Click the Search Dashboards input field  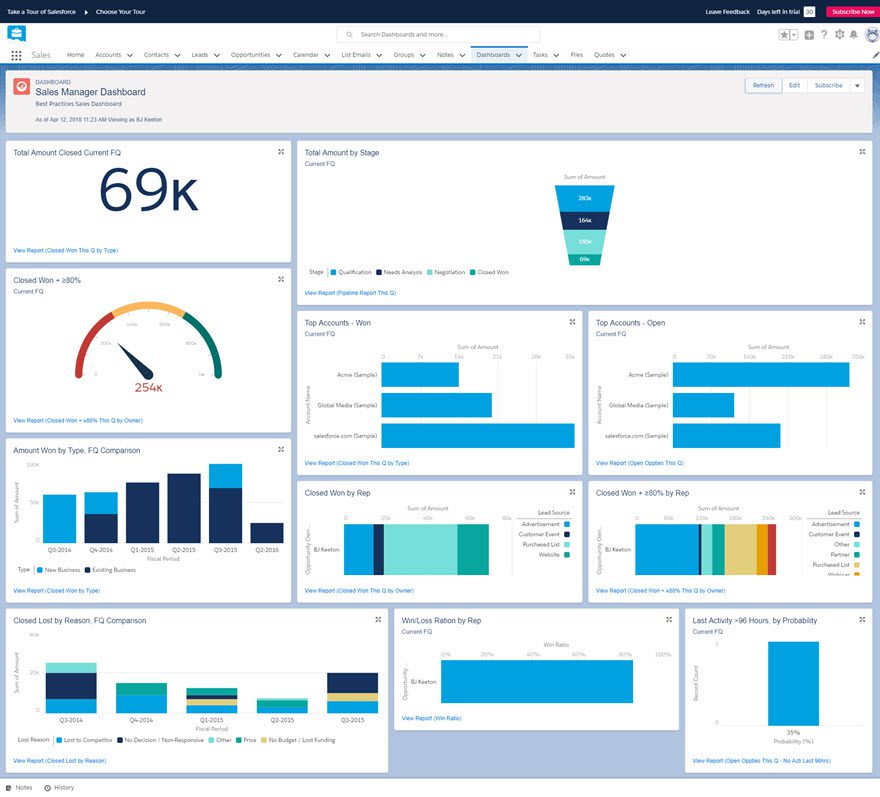click(x=440, y=34)
